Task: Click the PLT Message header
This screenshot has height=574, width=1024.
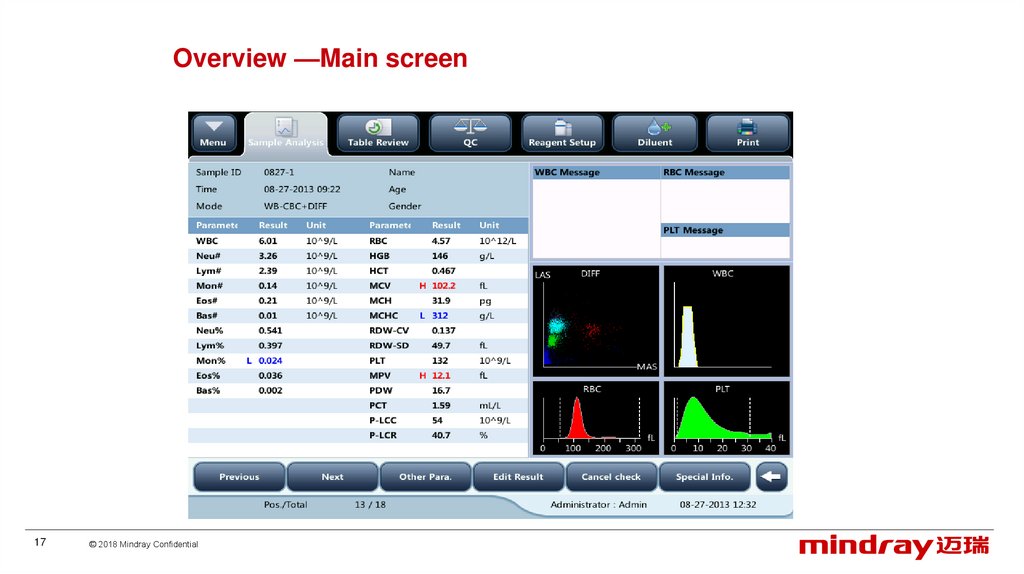Action: [726, 230]
